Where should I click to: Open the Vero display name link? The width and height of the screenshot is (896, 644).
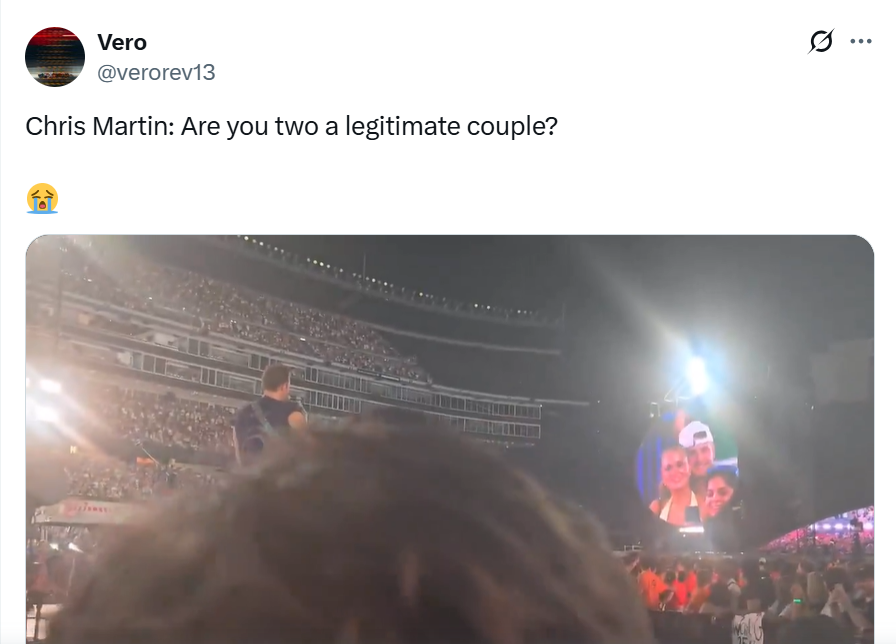(x=122, y=42)
